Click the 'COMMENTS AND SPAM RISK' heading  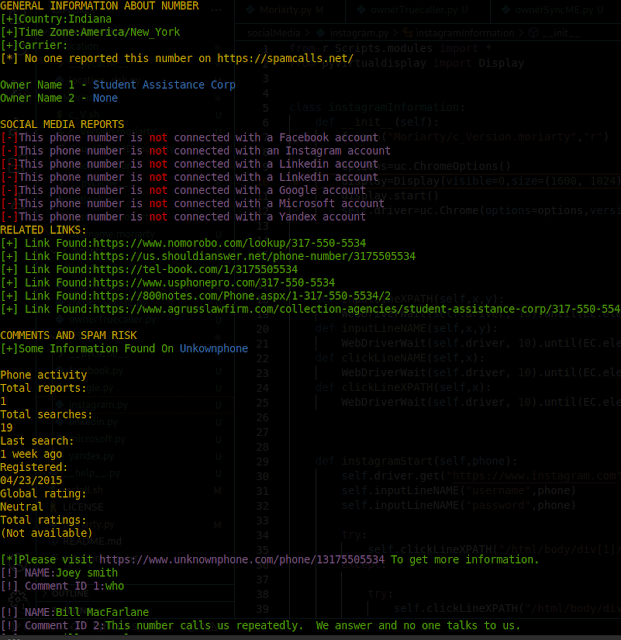click(x=68, y=336)
